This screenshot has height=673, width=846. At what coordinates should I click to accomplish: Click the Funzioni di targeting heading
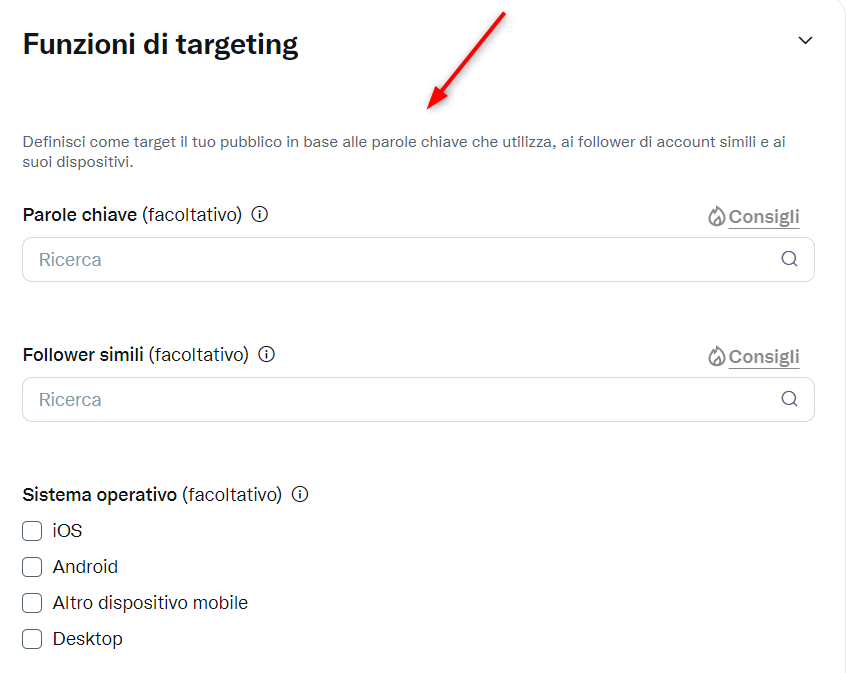[160, 44]
